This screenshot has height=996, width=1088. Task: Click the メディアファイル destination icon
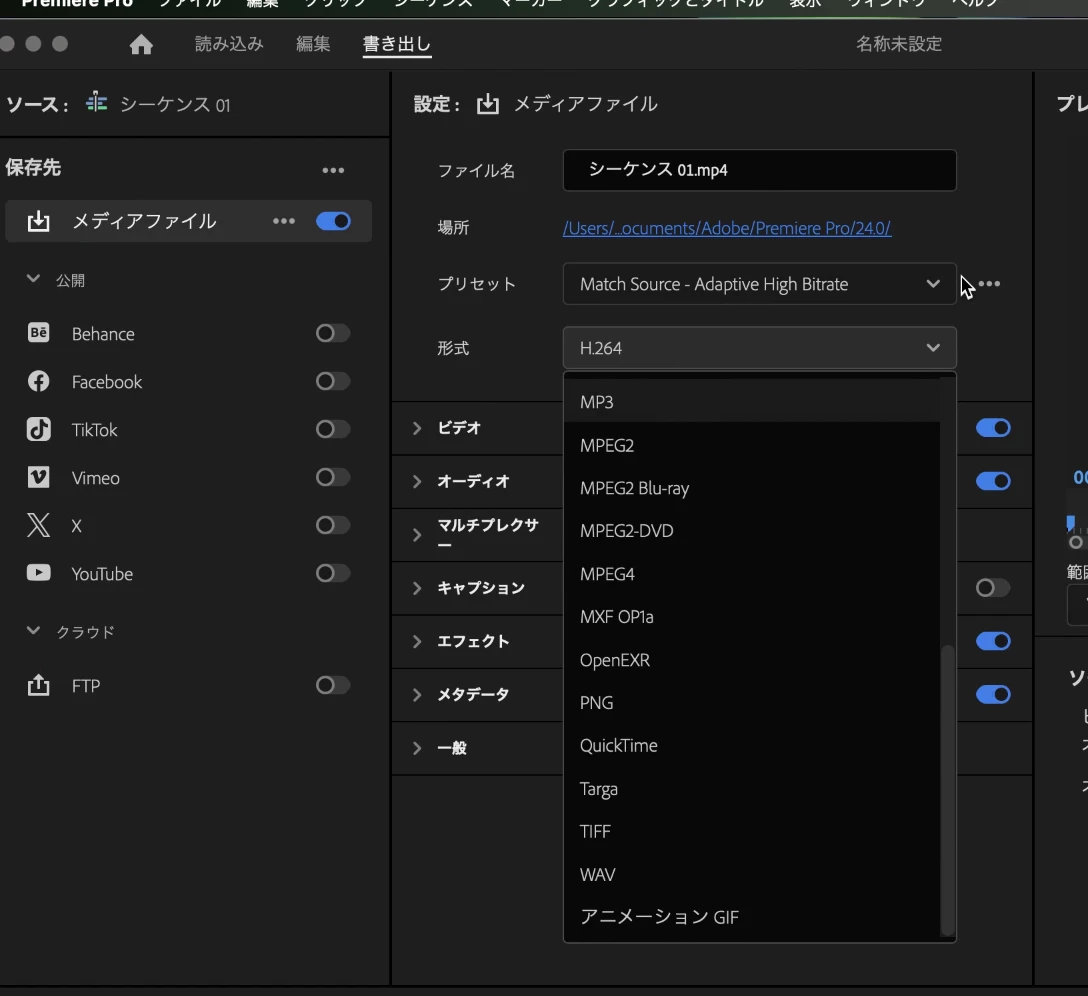(39, 221)
